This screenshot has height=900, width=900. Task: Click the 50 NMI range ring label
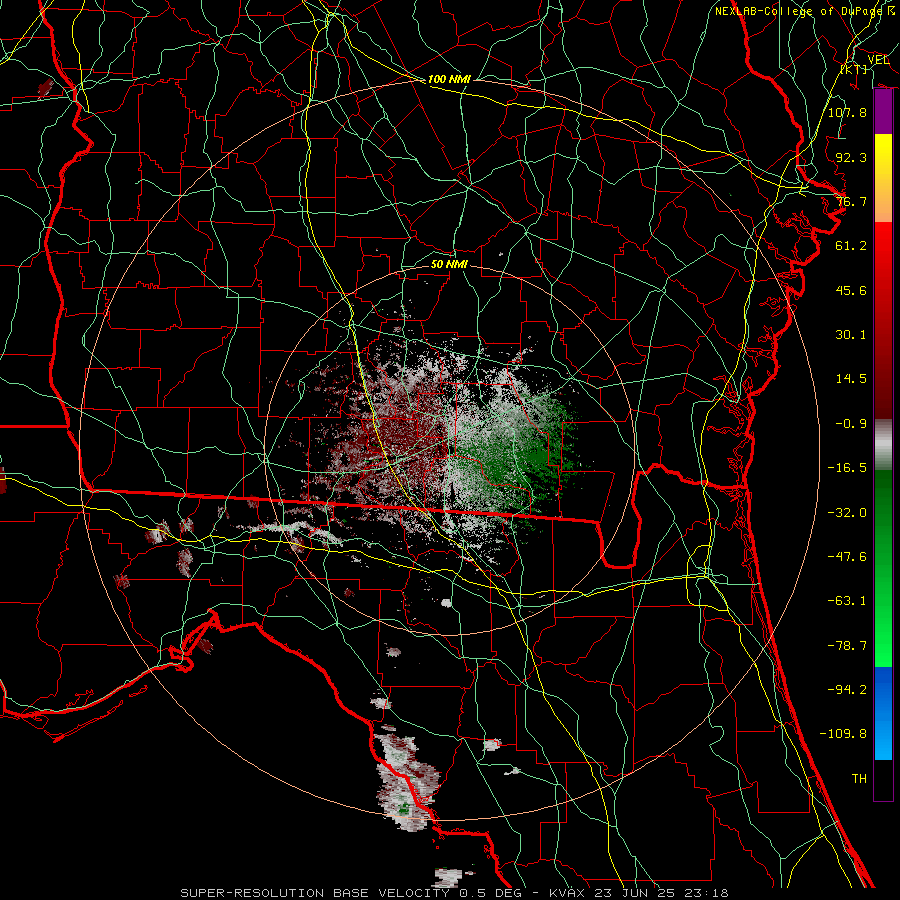[449, 264]
